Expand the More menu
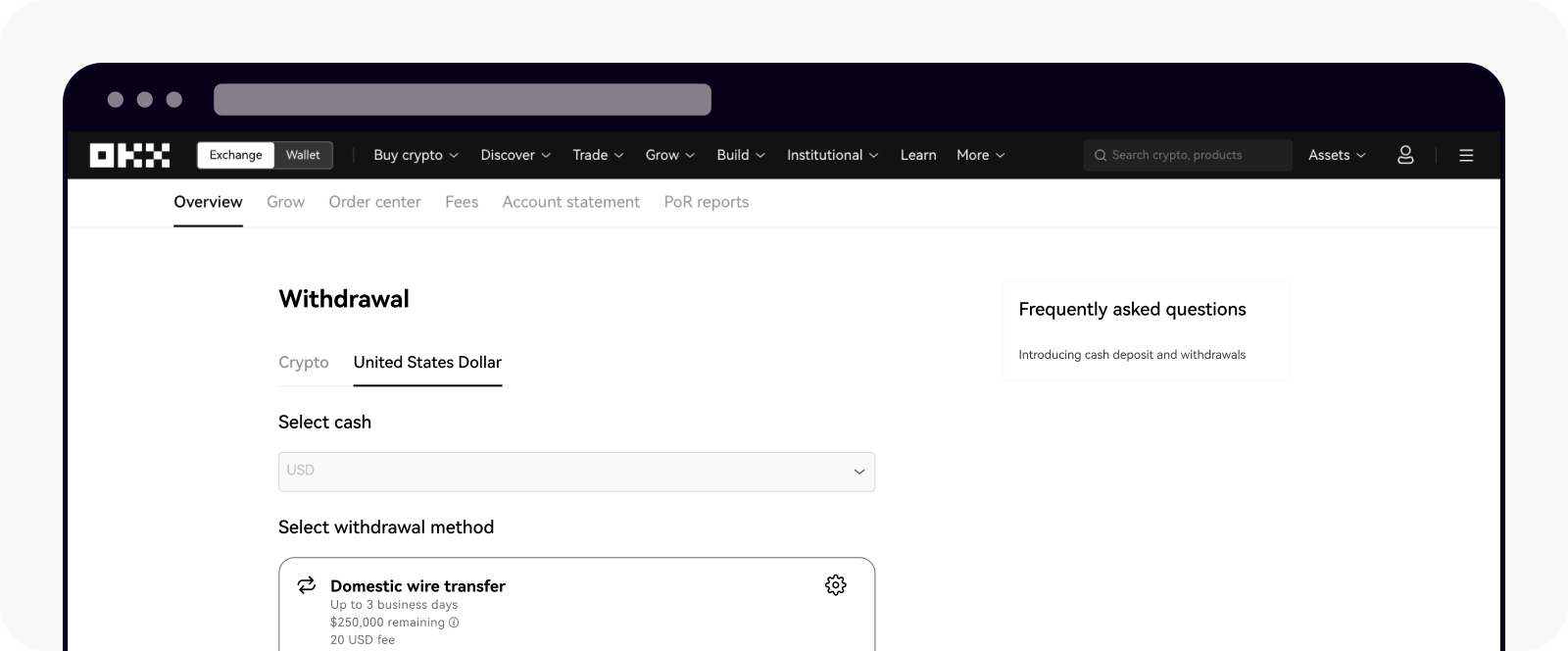 pyautogui.click(x=981, y=155)
